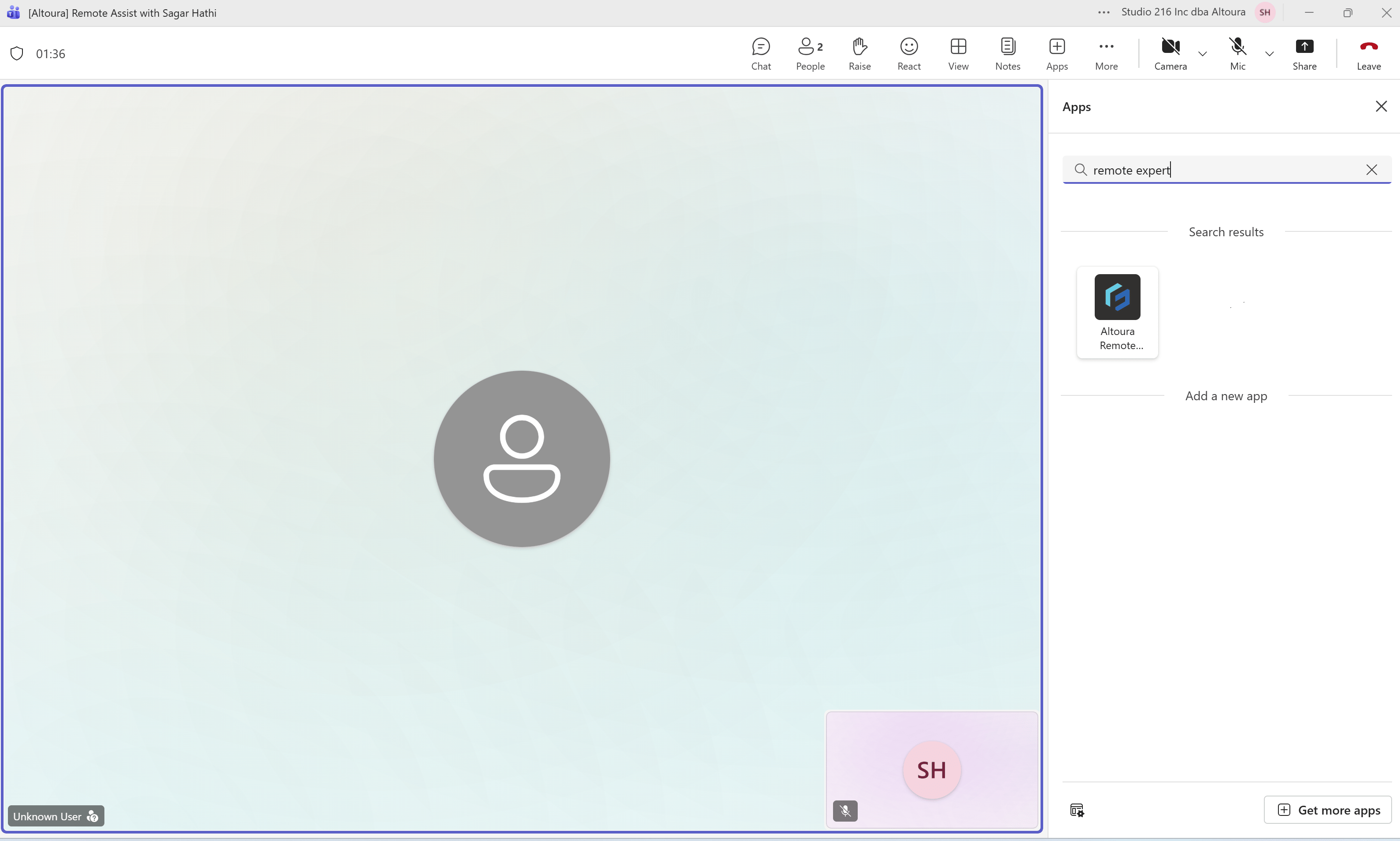1400x841 pixels.
Task: Click the muted mic icon on self tile
Action: (x=845, y=811)
